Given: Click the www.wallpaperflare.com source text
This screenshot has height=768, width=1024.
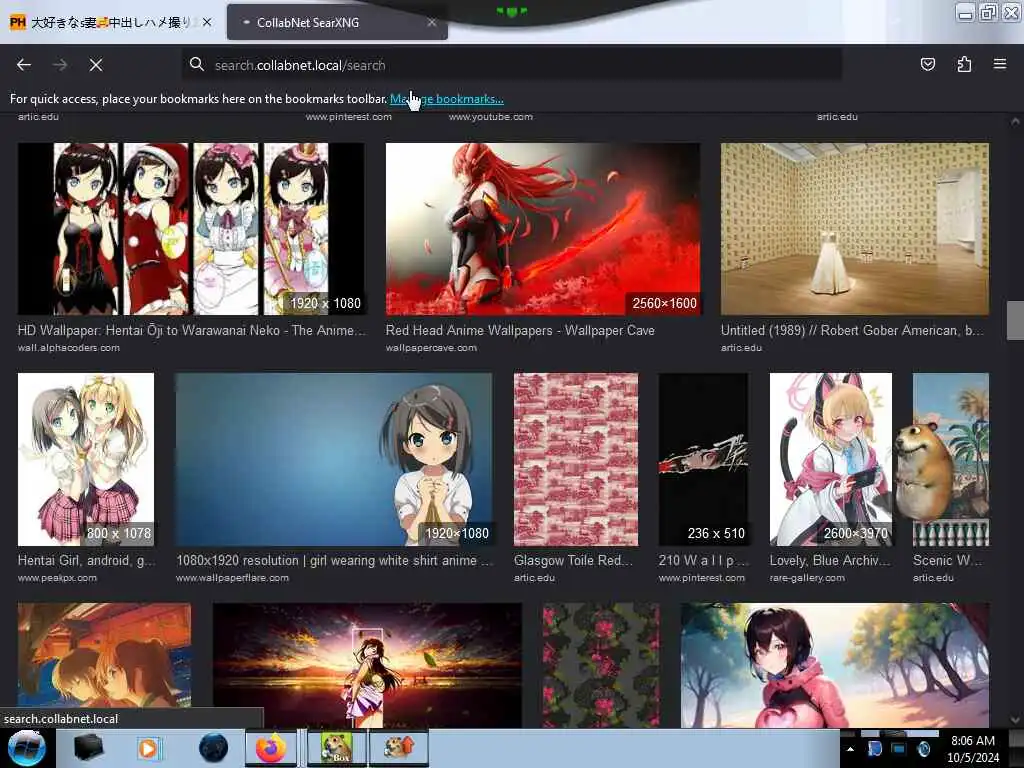Looking at the screenshot, I should (x=232, y=577).
